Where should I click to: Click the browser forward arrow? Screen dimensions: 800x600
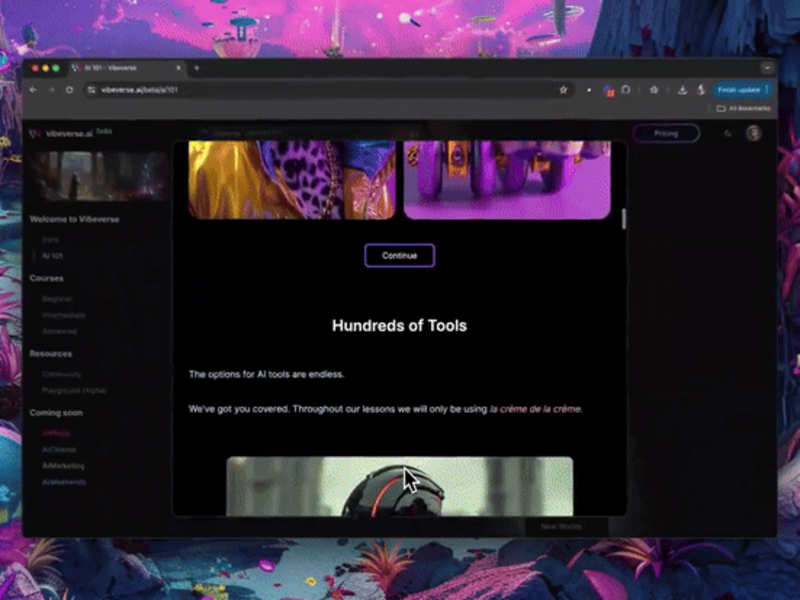pyautogui.click(x=52, y=90)
